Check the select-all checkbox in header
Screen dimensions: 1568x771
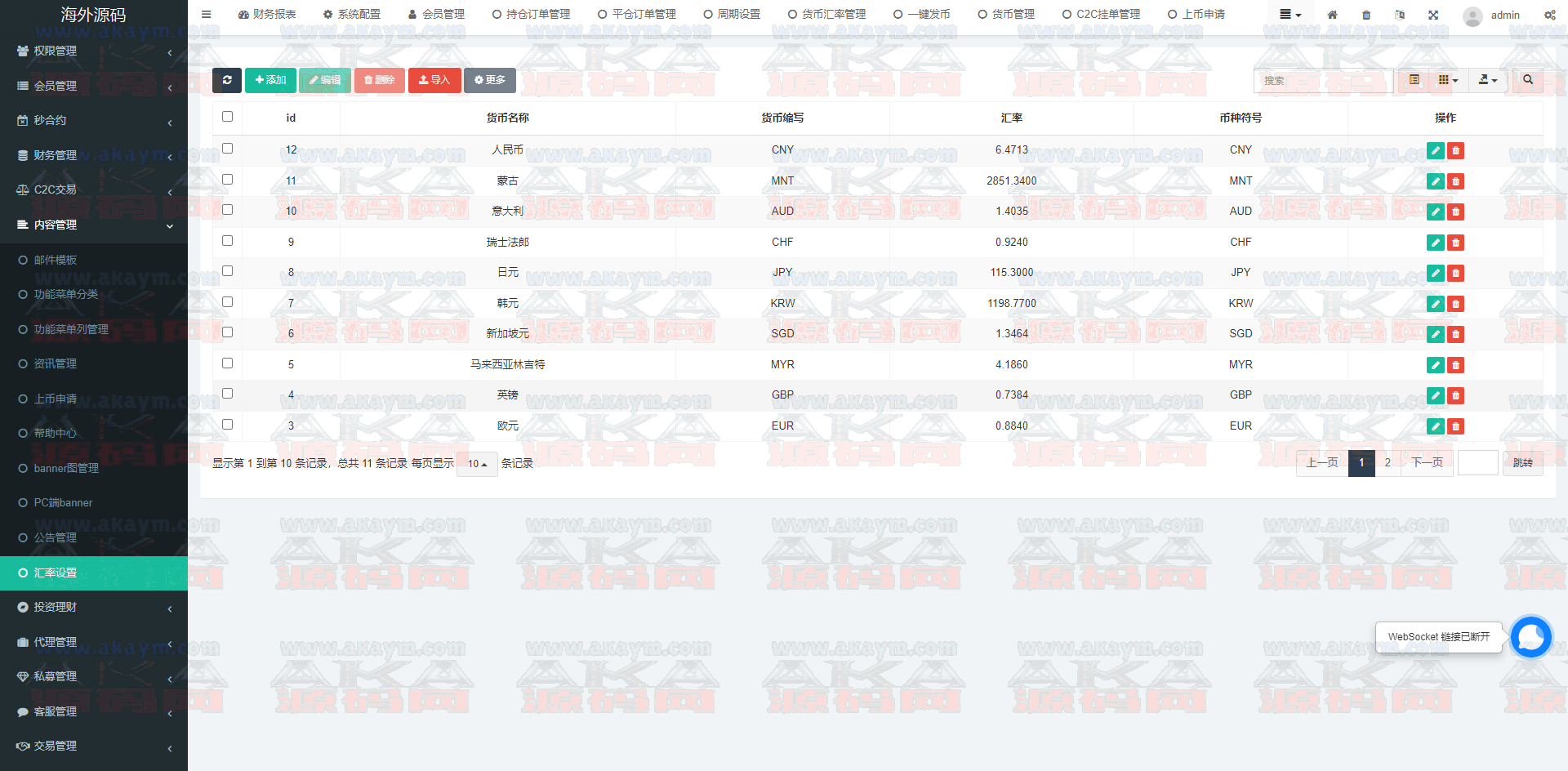pyautogui.click(x=227, y=117)
